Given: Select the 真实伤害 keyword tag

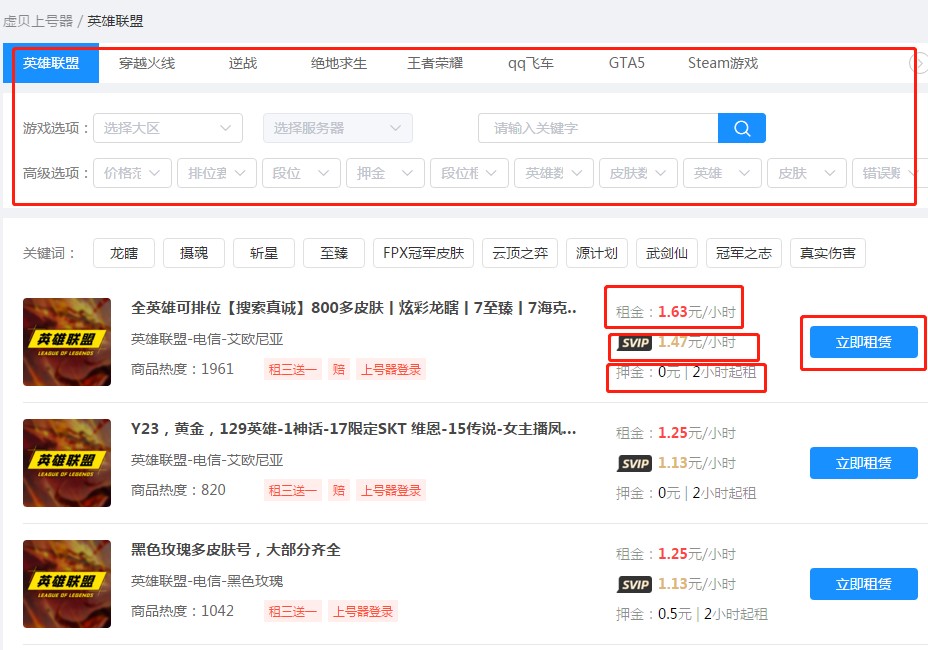Looking at the screenshot, I should pos(827,253).
